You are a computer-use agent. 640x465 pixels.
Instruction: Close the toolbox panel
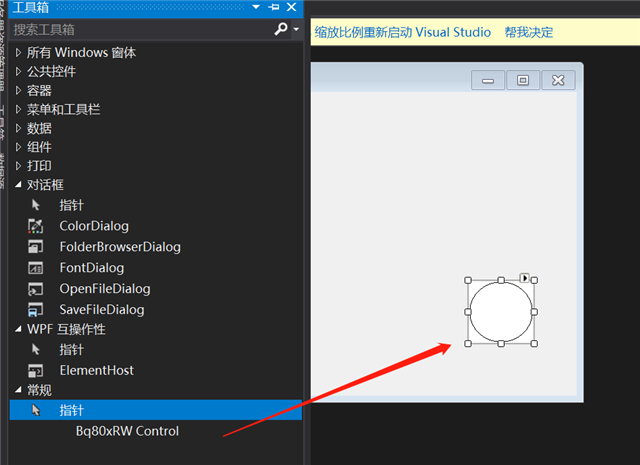pyautogui.click(x=291, y=7)
